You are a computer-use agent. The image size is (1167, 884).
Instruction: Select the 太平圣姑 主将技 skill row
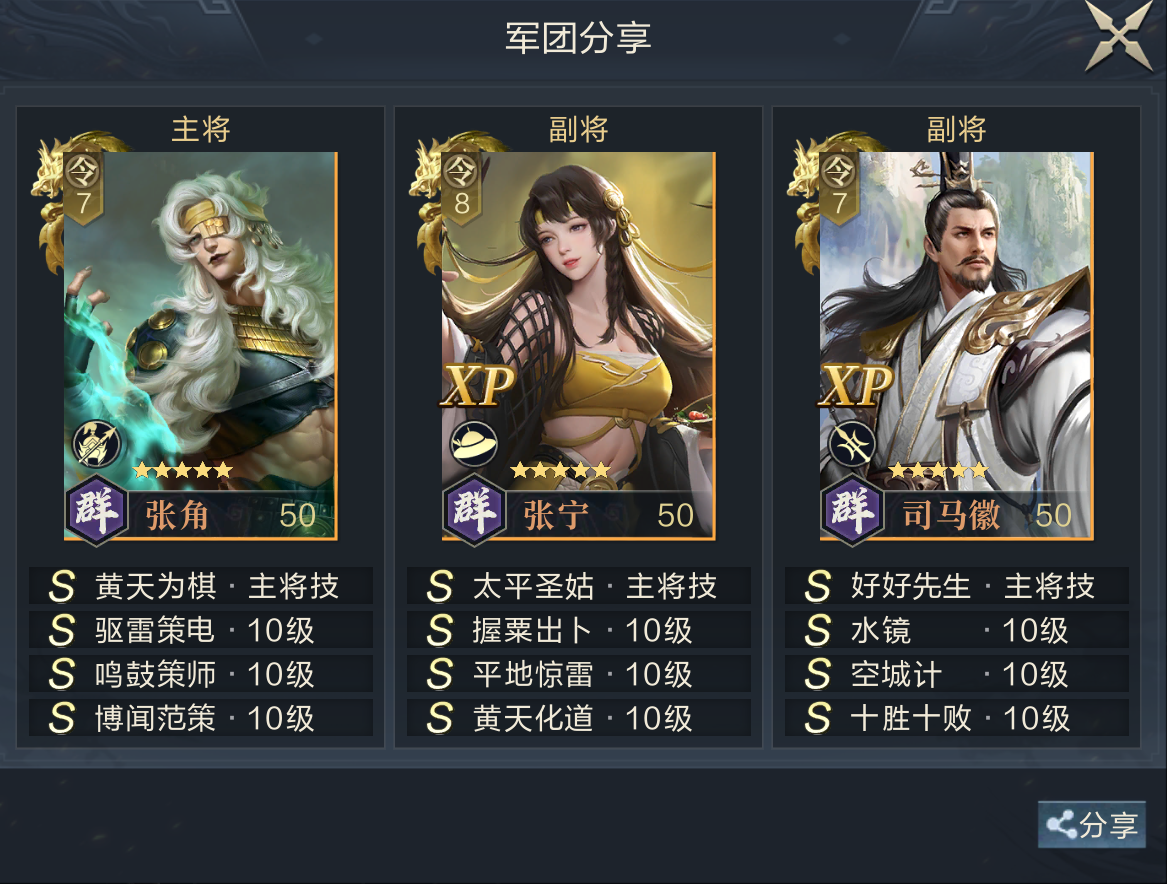coord(579,586)
